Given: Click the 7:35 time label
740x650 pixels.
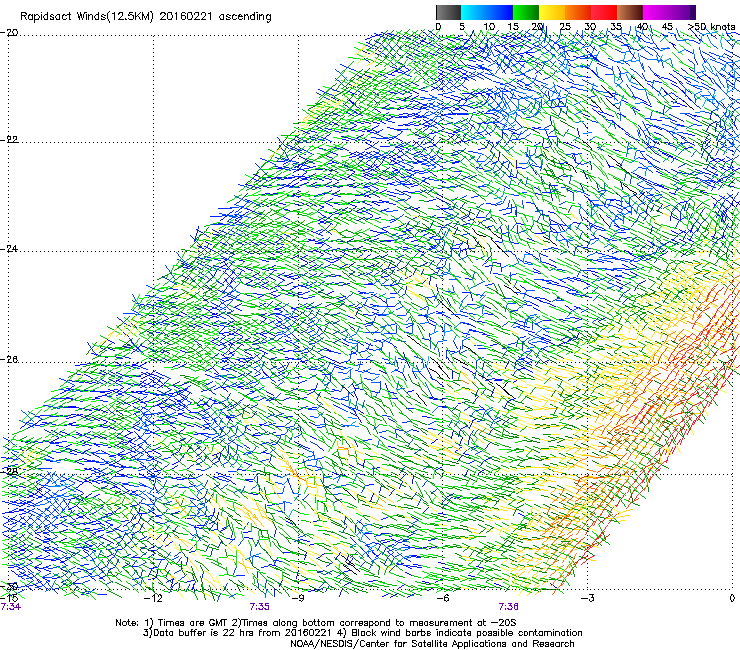Looking at the screenshot, I should pos(260,607).
